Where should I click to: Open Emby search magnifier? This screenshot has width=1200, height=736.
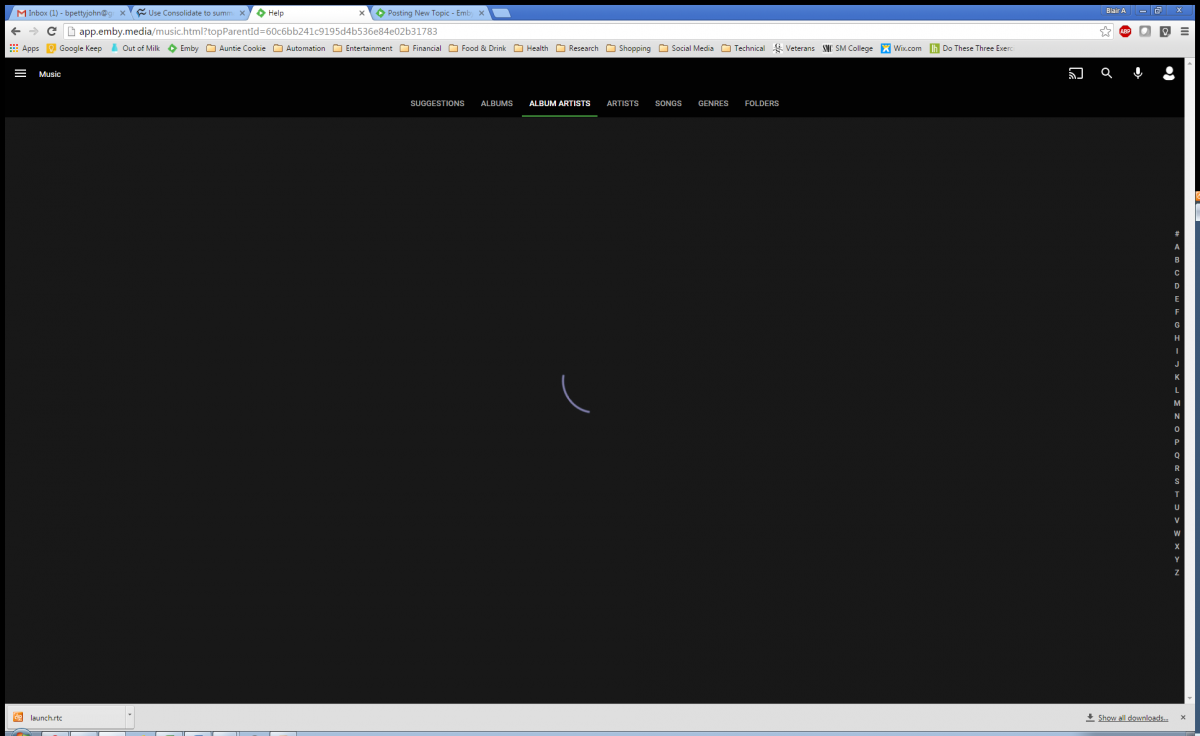coord(1107,73)
